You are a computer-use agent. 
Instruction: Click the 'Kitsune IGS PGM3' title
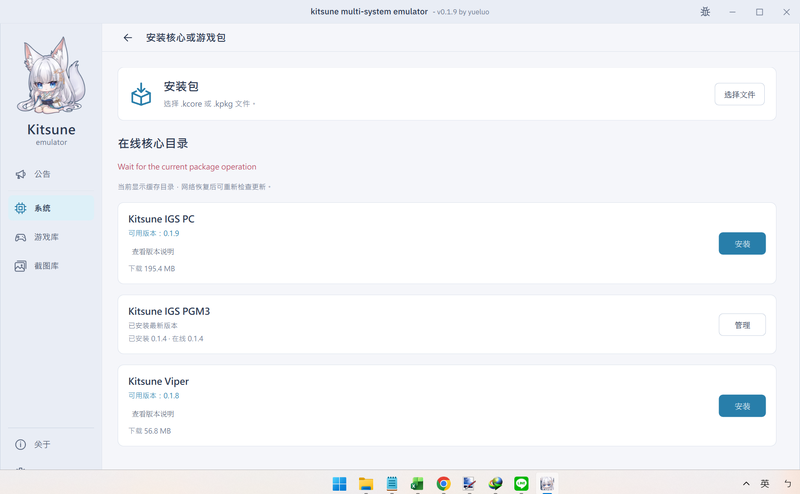coord(169,311)
